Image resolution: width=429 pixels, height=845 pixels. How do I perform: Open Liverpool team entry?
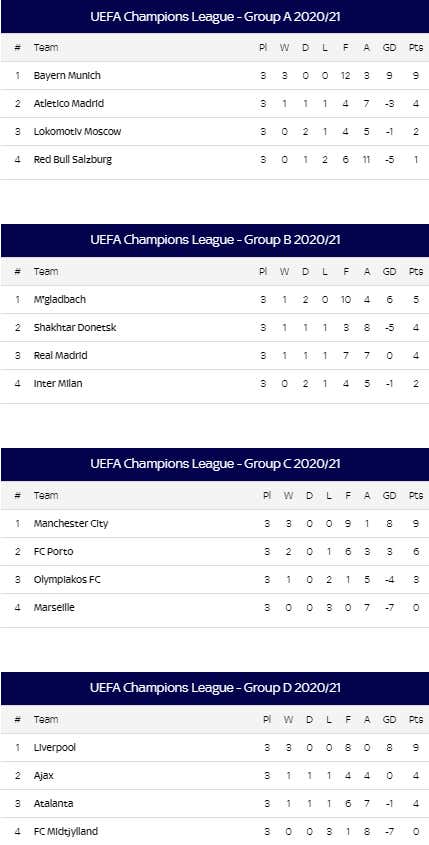coord(54,747)
